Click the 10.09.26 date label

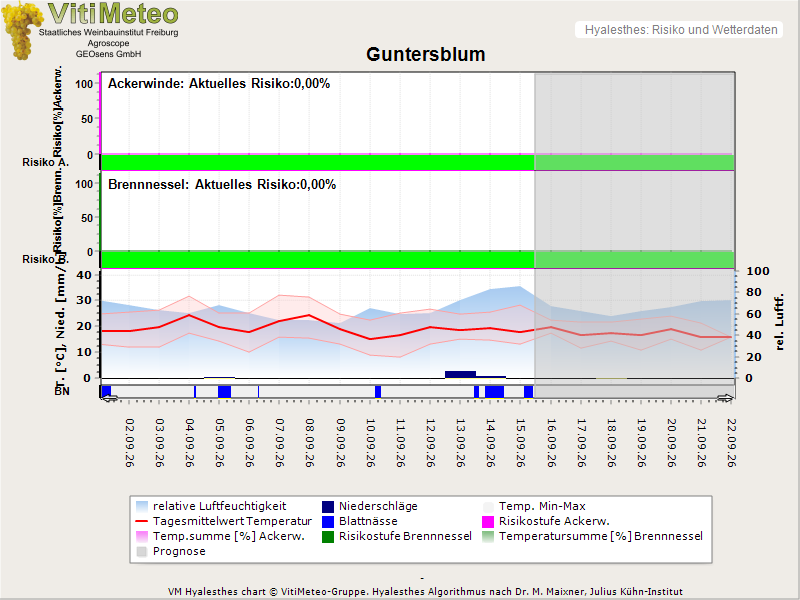(371, 443)
